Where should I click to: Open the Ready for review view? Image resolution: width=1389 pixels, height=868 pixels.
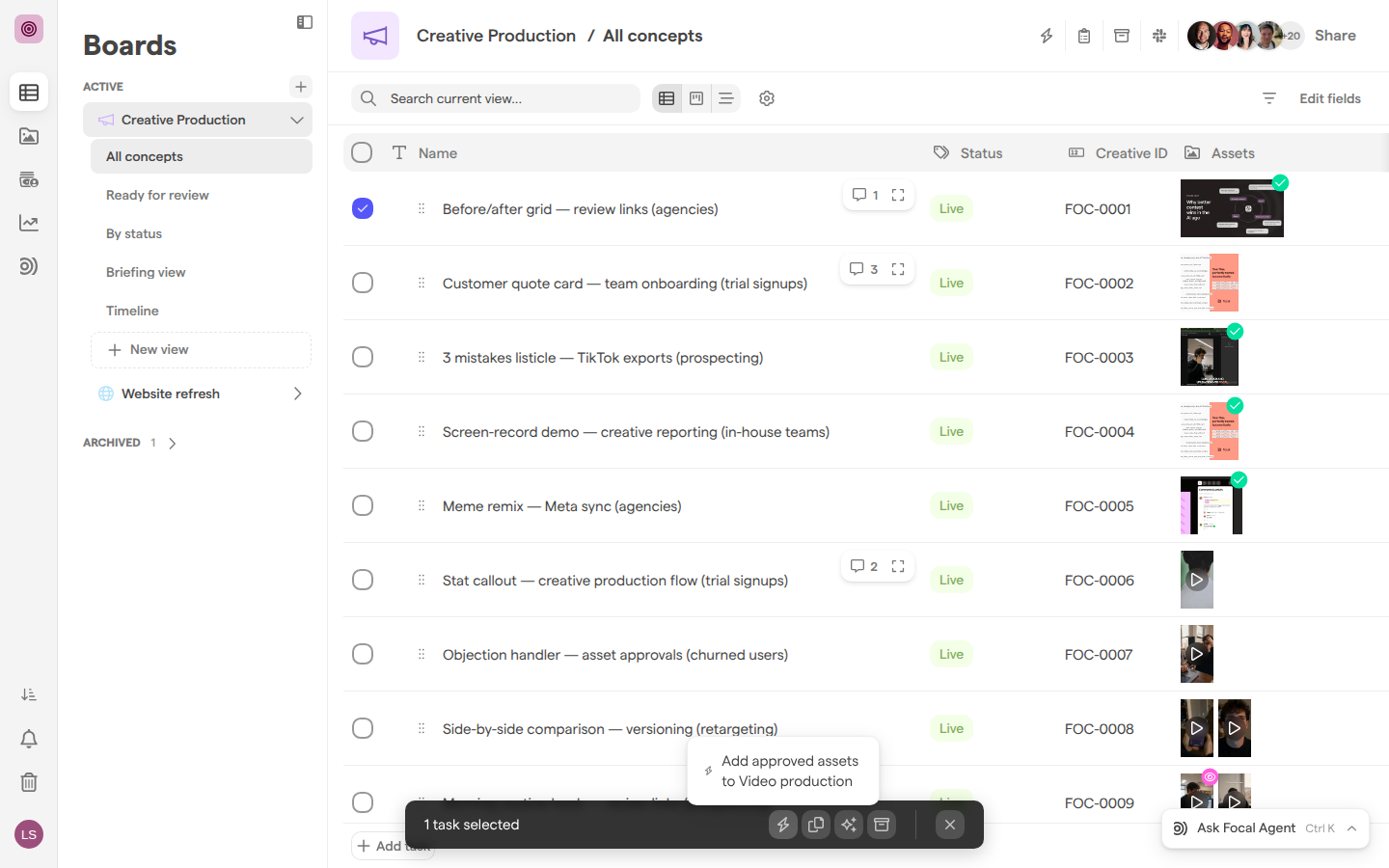click(202, 195)
